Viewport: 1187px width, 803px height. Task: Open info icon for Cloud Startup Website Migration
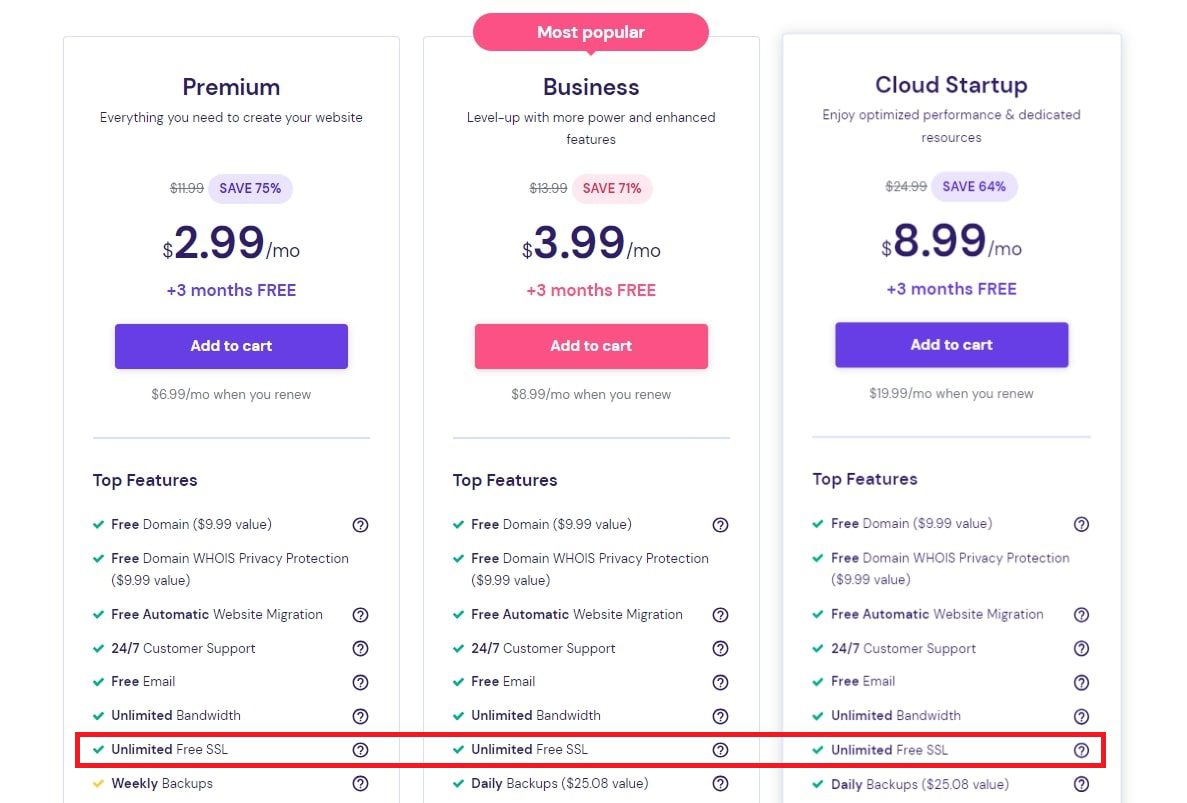click(x=1081, y=615)
